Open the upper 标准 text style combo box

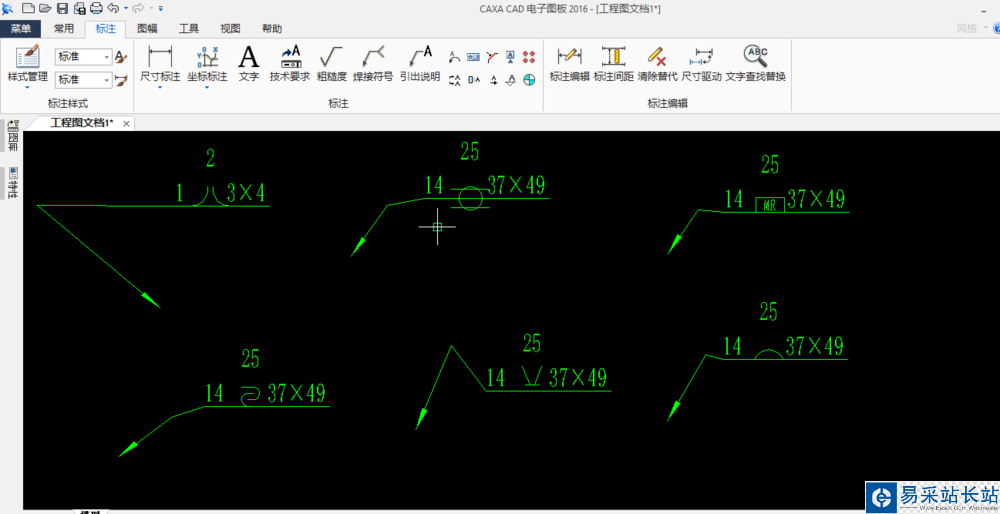[x=84, y=57]
